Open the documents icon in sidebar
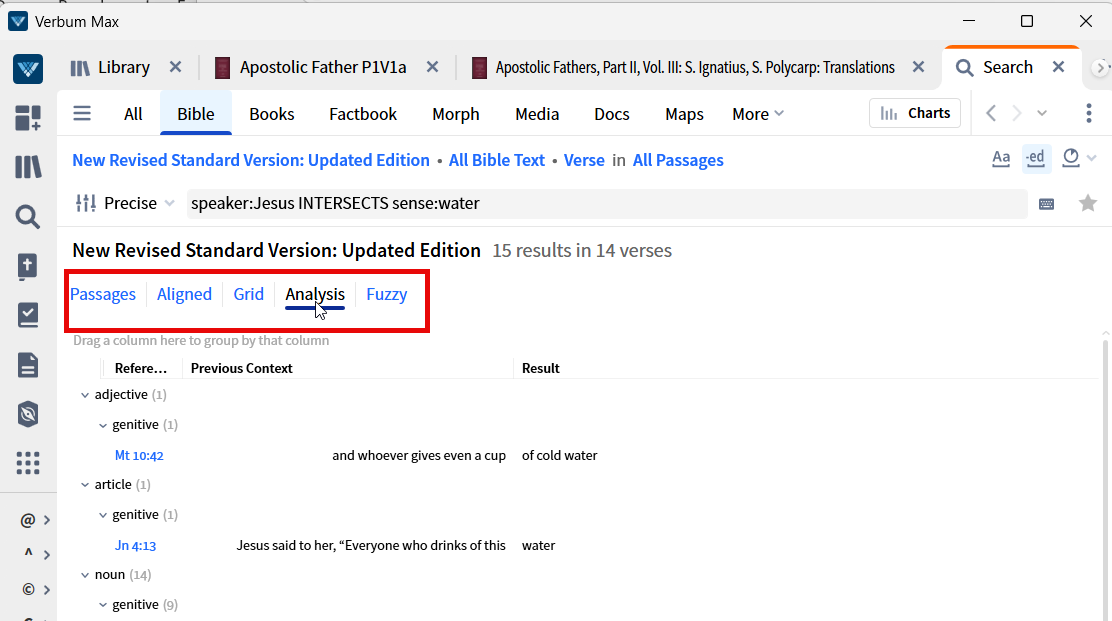1112x621 pixels. pos(28,365)
